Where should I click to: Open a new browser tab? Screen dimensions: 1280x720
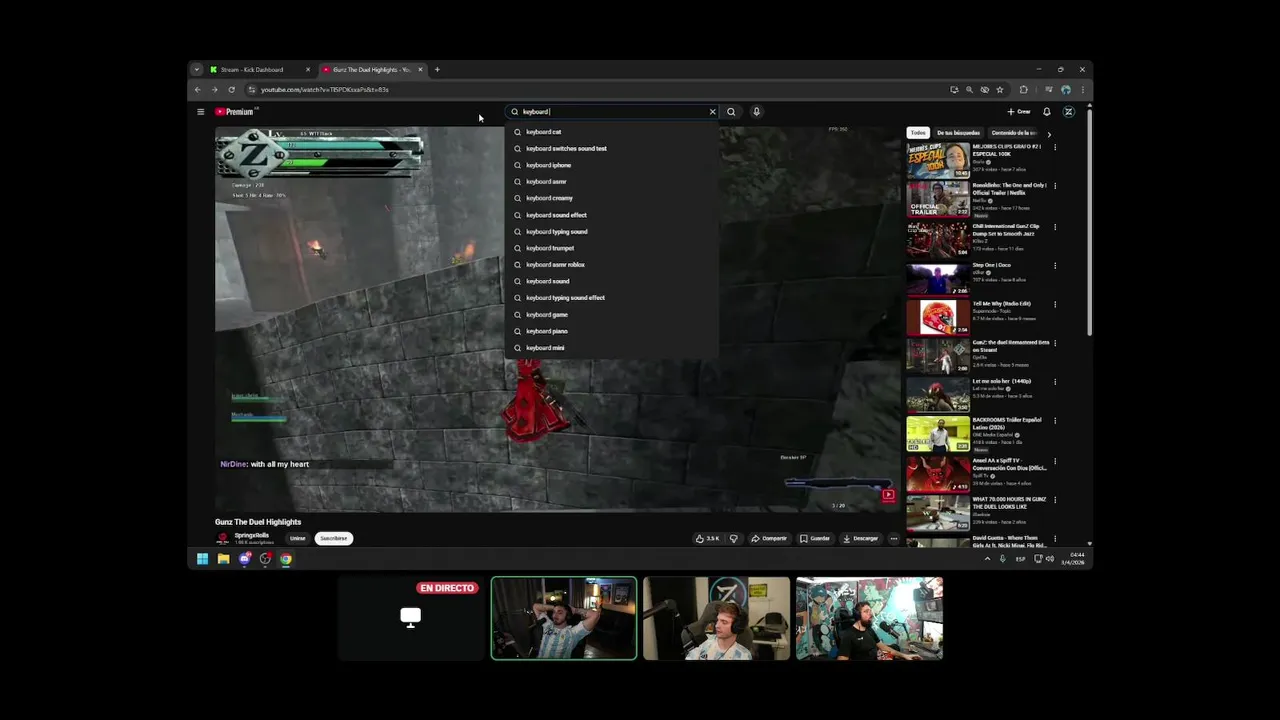coord(437,70)
